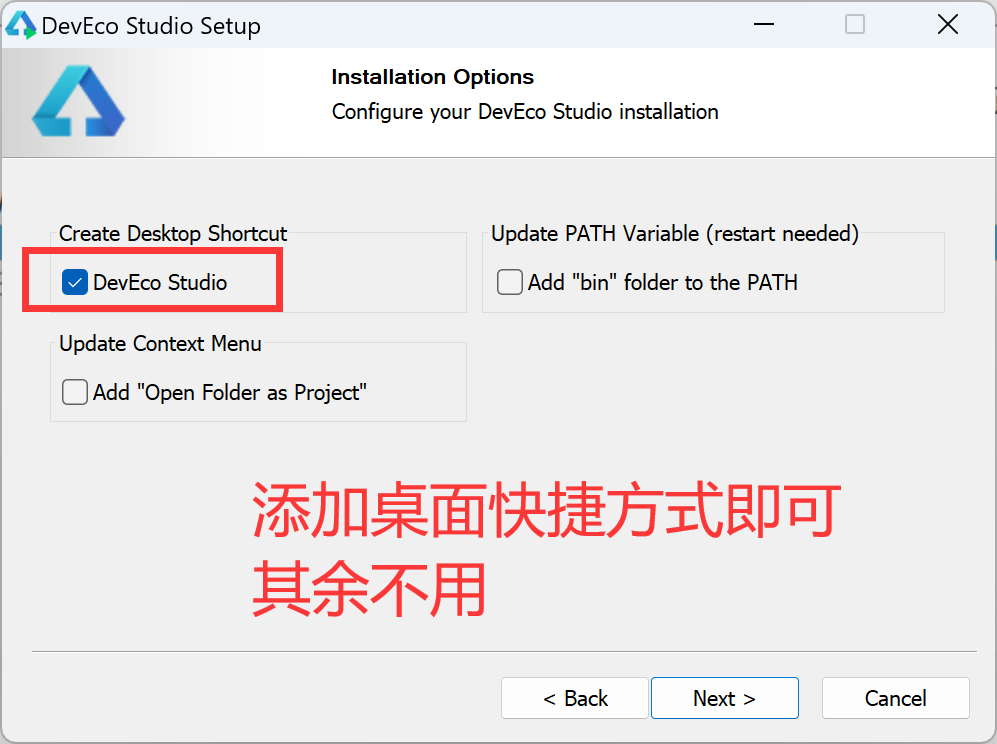Cancel the DevEco Studio setup
997x744 pixels.
(x=895, y=698)
